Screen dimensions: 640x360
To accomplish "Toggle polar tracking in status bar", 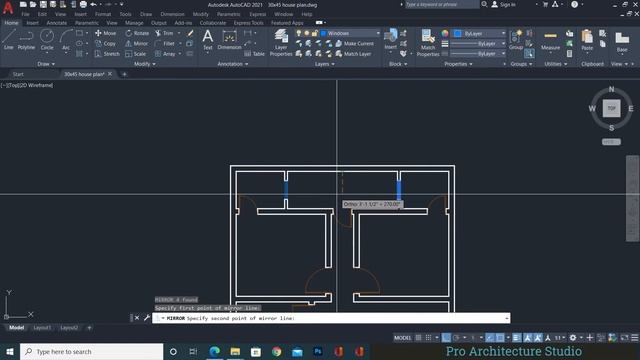I will (x=456, y=338).
